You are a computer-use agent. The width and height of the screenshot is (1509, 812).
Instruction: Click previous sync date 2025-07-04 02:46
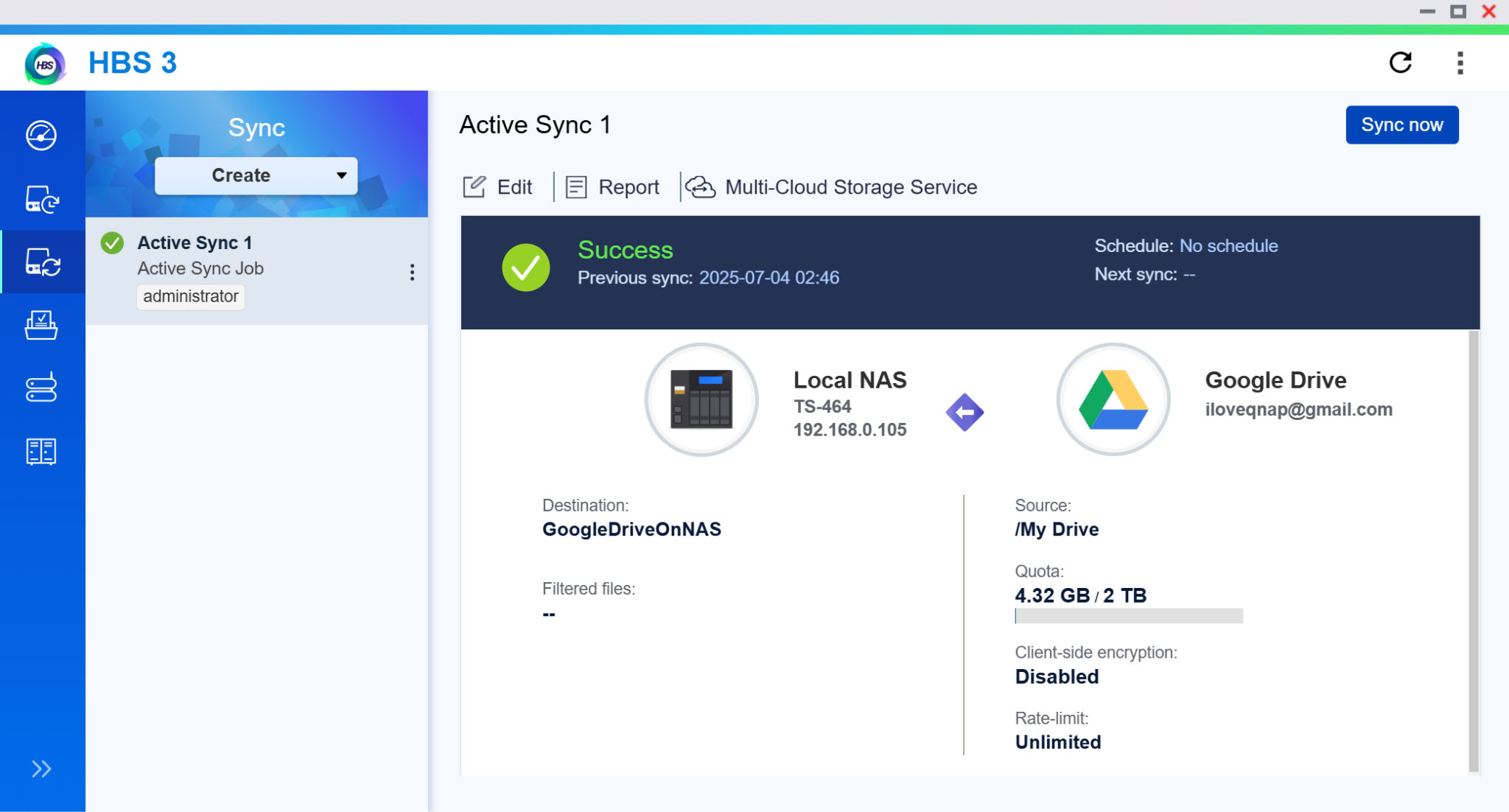tap(768, 278)
